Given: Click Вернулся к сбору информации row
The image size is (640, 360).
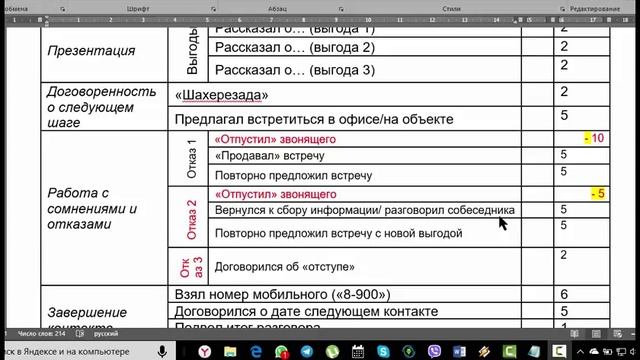Looking at the screenshot, I should click(364, 210).
